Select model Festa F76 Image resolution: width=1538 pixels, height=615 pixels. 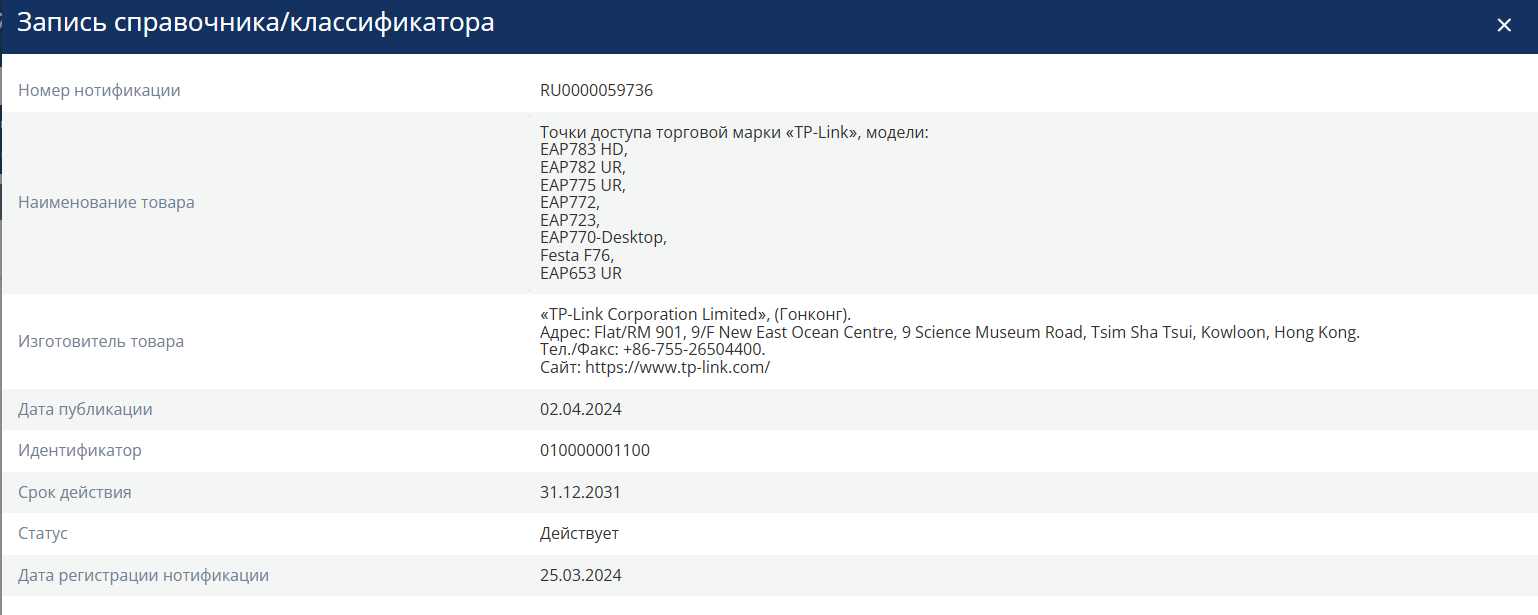[576, 256]
